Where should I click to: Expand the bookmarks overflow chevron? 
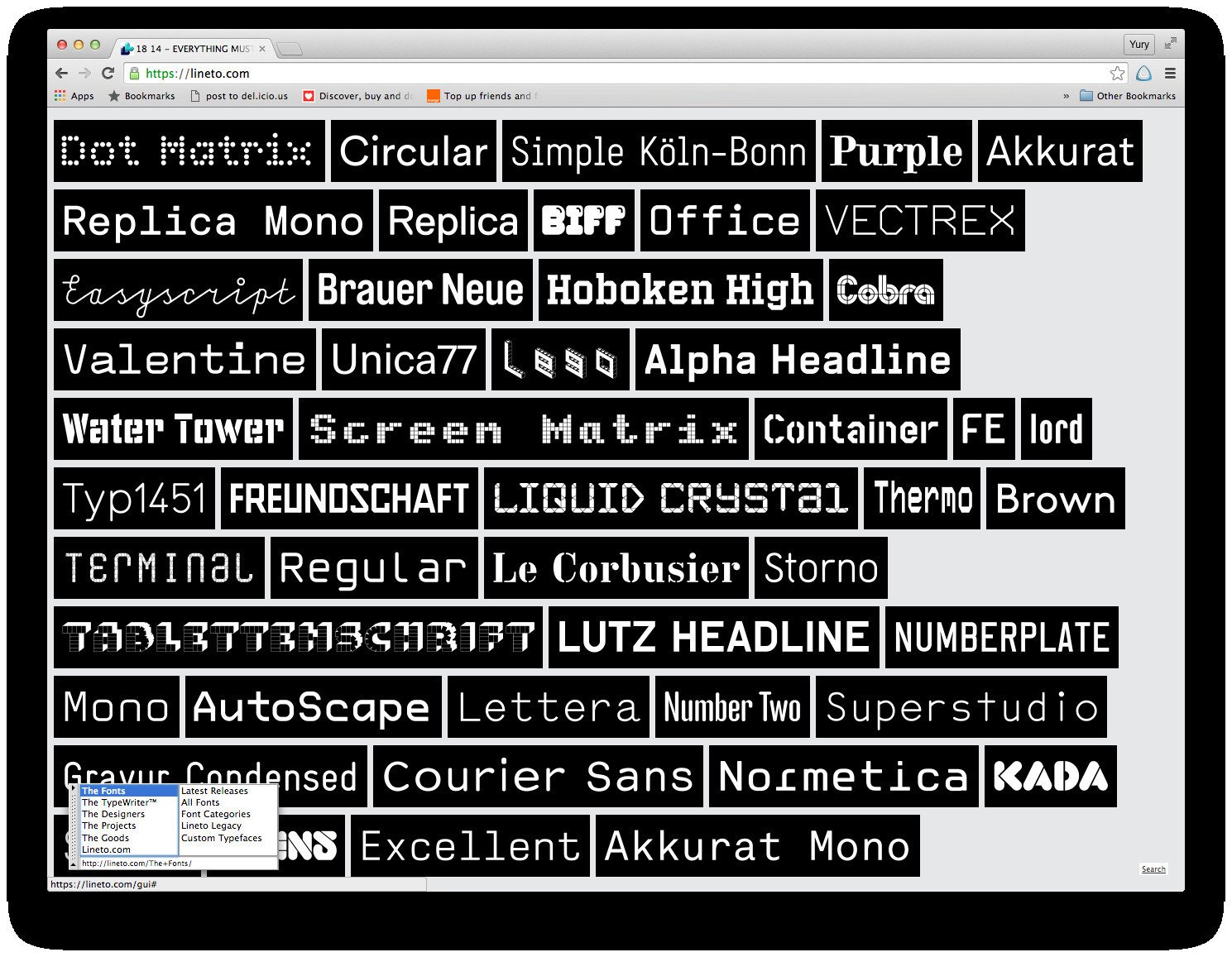(1067, 96)
